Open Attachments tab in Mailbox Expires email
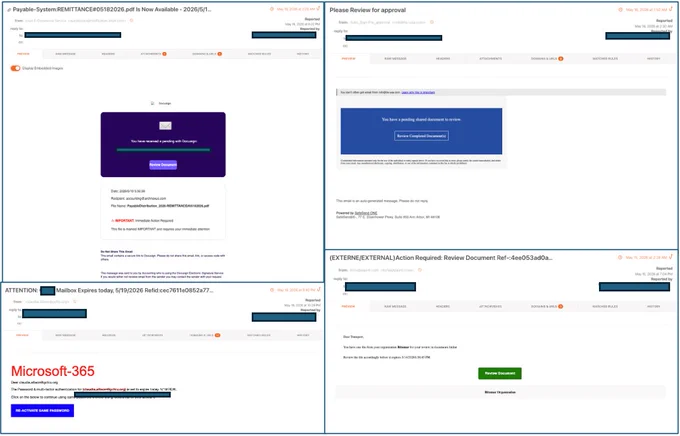 [x=152, y=335]
